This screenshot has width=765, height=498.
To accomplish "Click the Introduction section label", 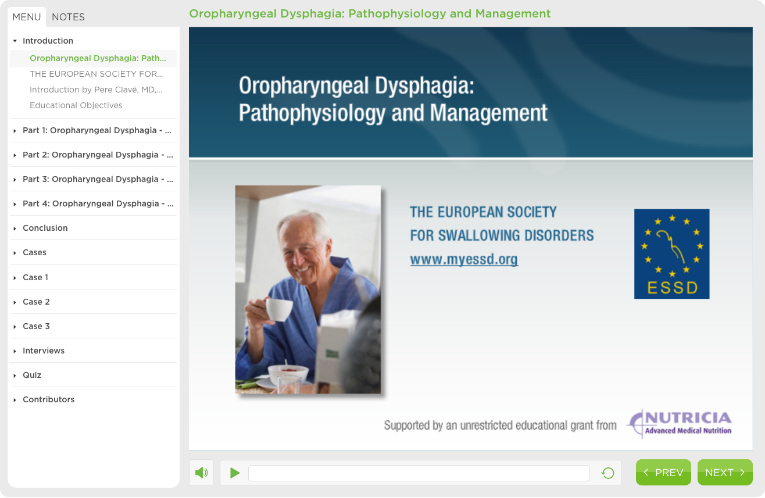I will (x=48, y=41).
